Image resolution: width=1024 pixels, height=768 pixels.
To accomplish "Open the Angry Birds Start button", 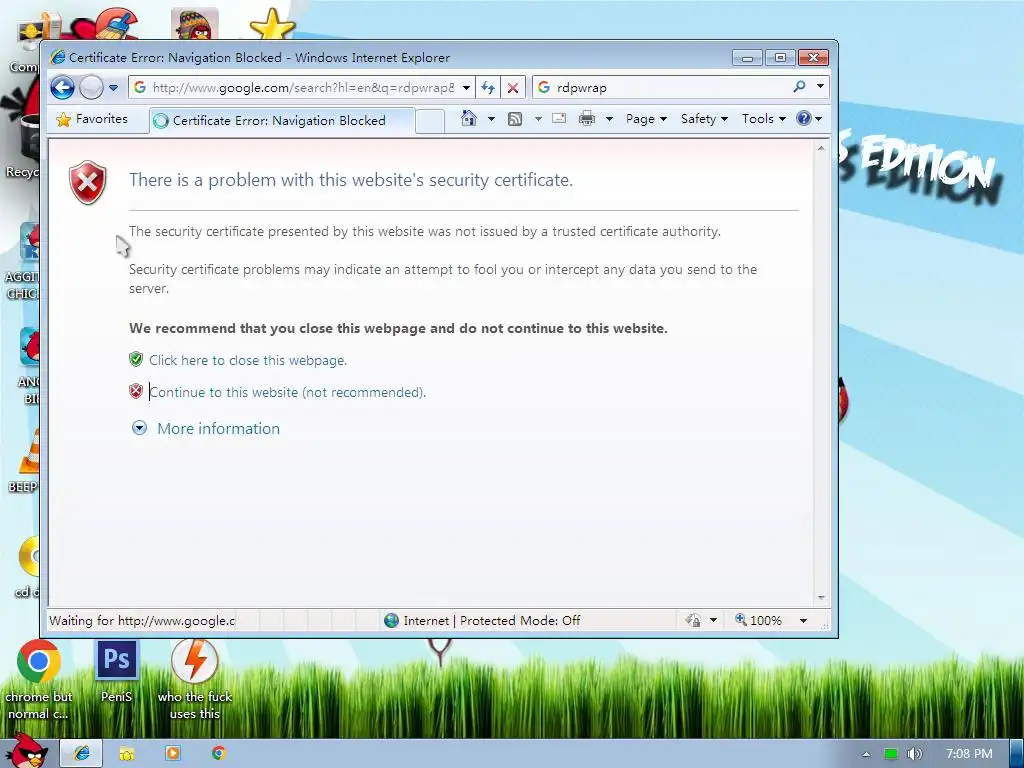I will click(26, 751).
